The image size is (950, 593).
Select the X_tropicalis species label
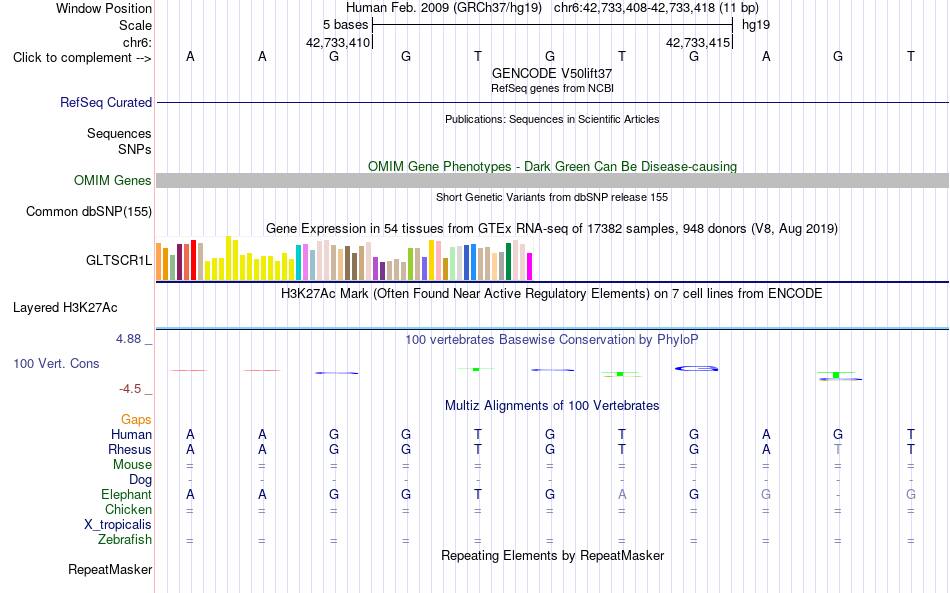click(x=118, y=525)
